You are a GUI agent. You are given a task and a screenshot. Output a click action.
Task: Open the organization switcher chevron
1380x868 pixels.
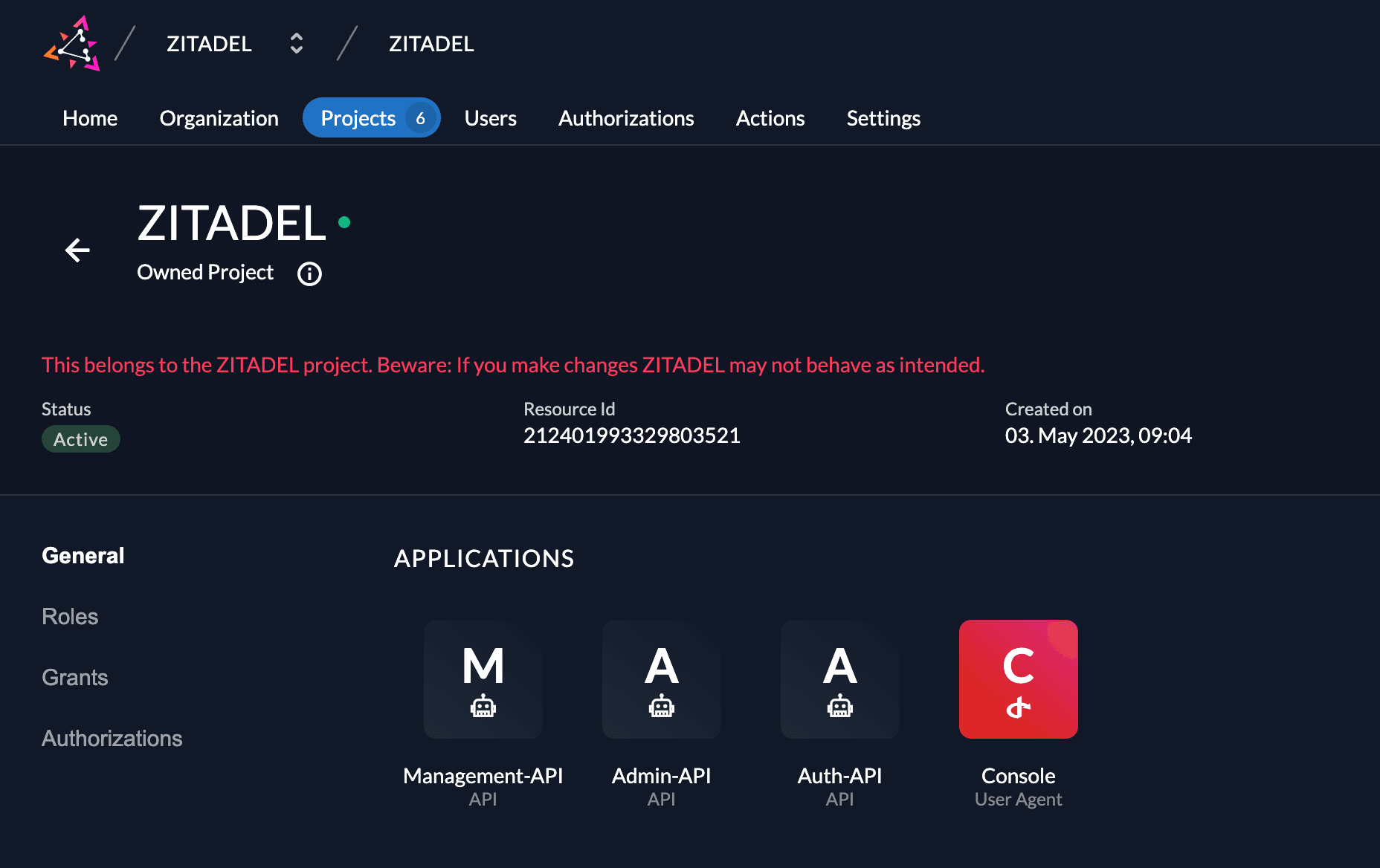click(x=295, y=44)
